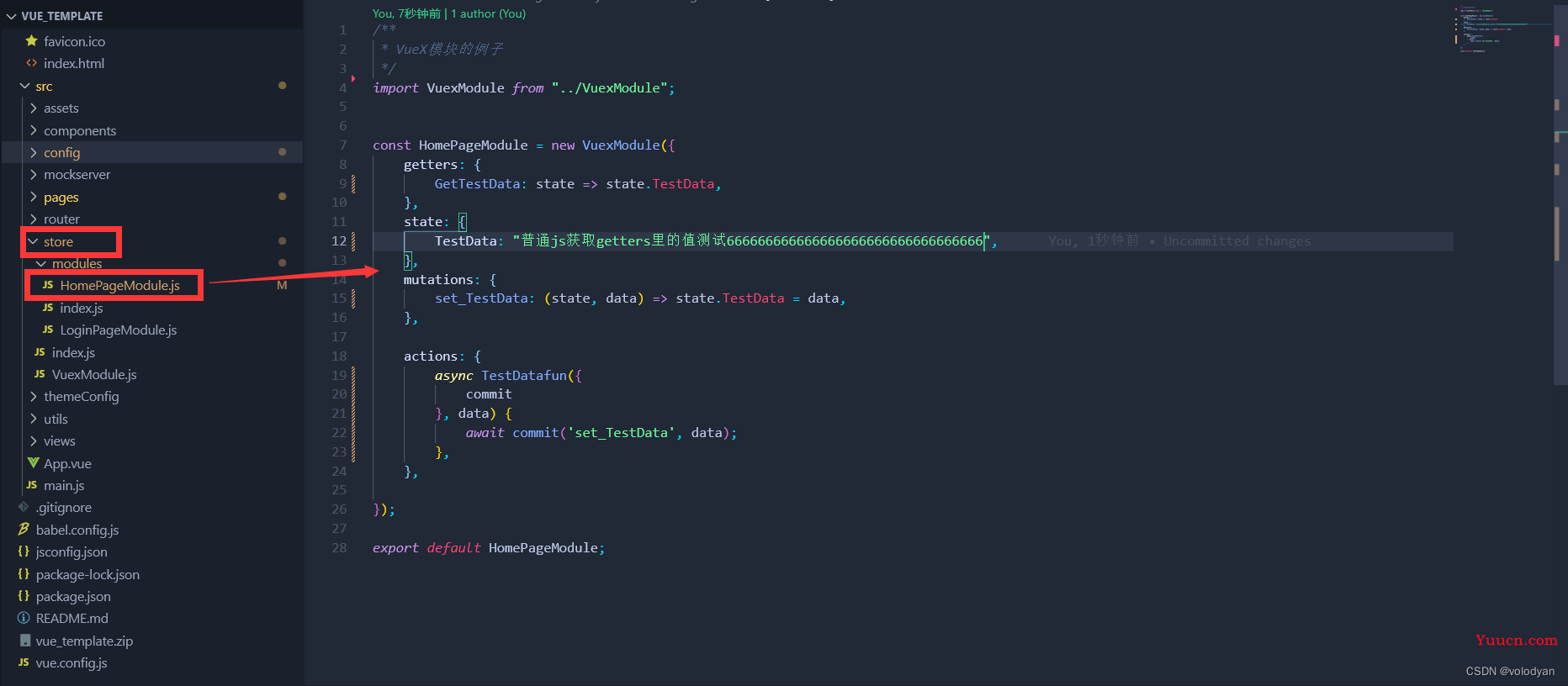Open vue.config.js file
Screen dimensions: 1568x686
click(x=72, y=662)
